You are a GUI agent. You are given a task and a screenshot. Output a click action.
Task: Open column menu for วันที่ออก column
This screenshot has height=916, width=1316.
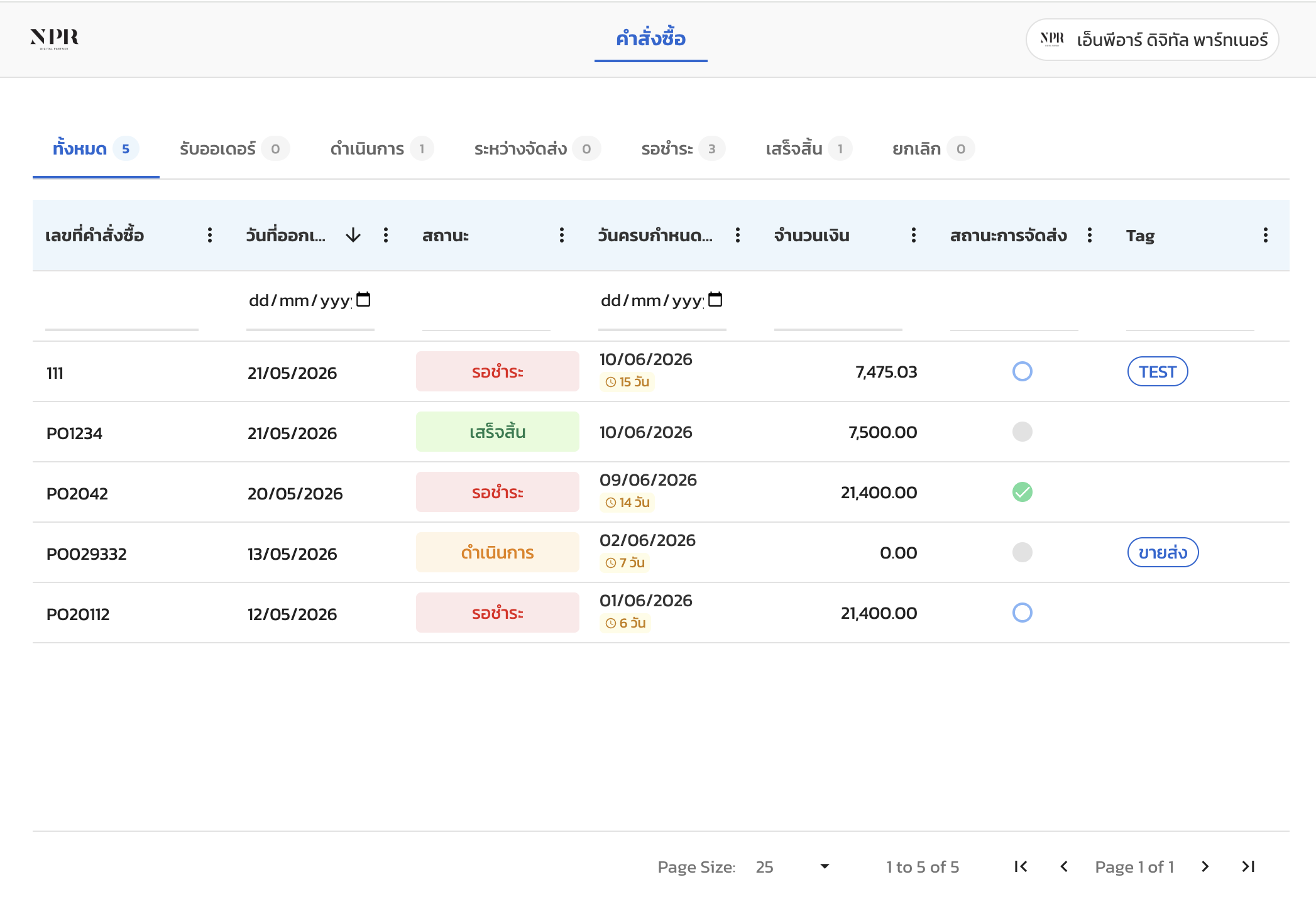point(386,236)
